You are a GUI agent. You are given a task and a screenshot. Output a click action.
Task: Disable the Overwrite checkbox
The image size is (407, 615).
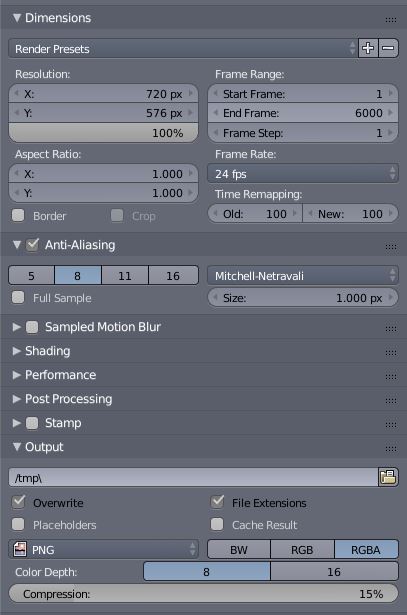18,502
